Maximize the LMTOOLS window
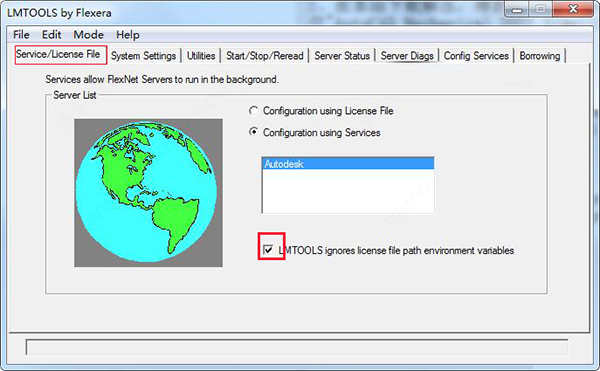 pyautogui.click(x=540, y=10)
